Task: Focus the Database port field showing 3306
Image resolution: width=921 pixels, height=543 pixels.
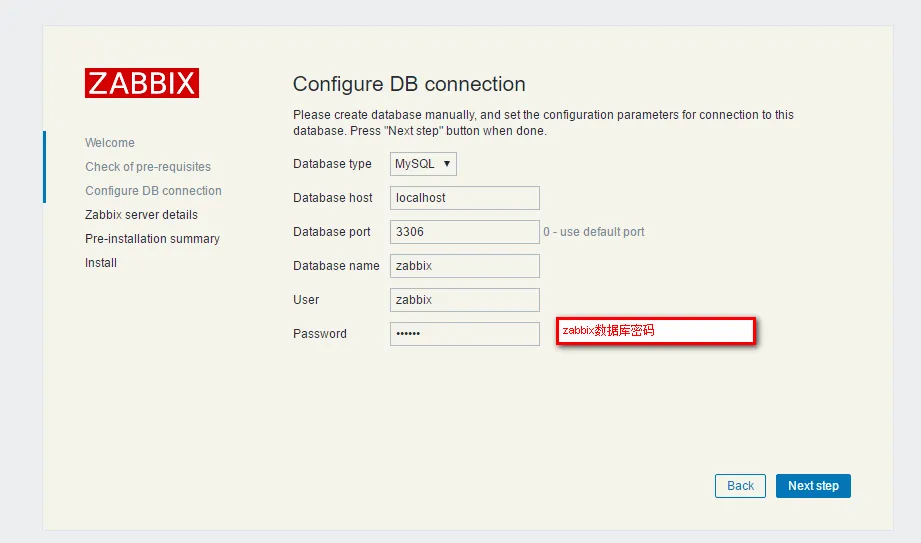Action: pos(465,232)
